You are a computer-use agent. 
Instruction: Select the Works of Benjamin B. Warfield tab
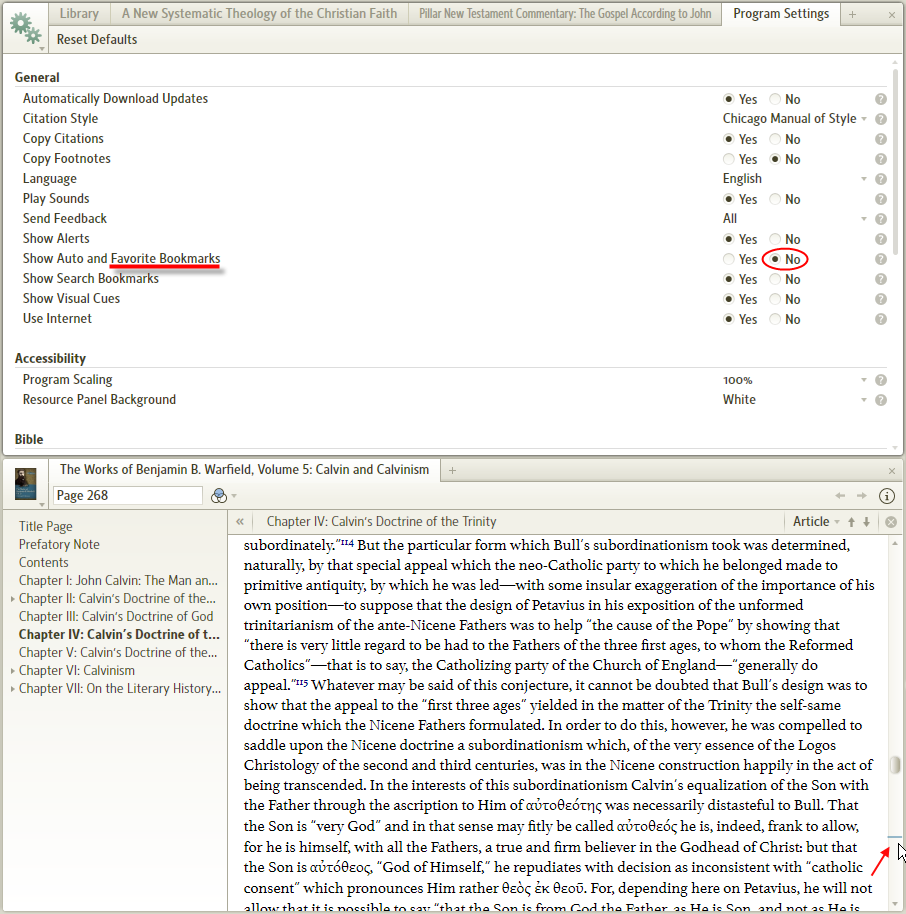point(244,470)
